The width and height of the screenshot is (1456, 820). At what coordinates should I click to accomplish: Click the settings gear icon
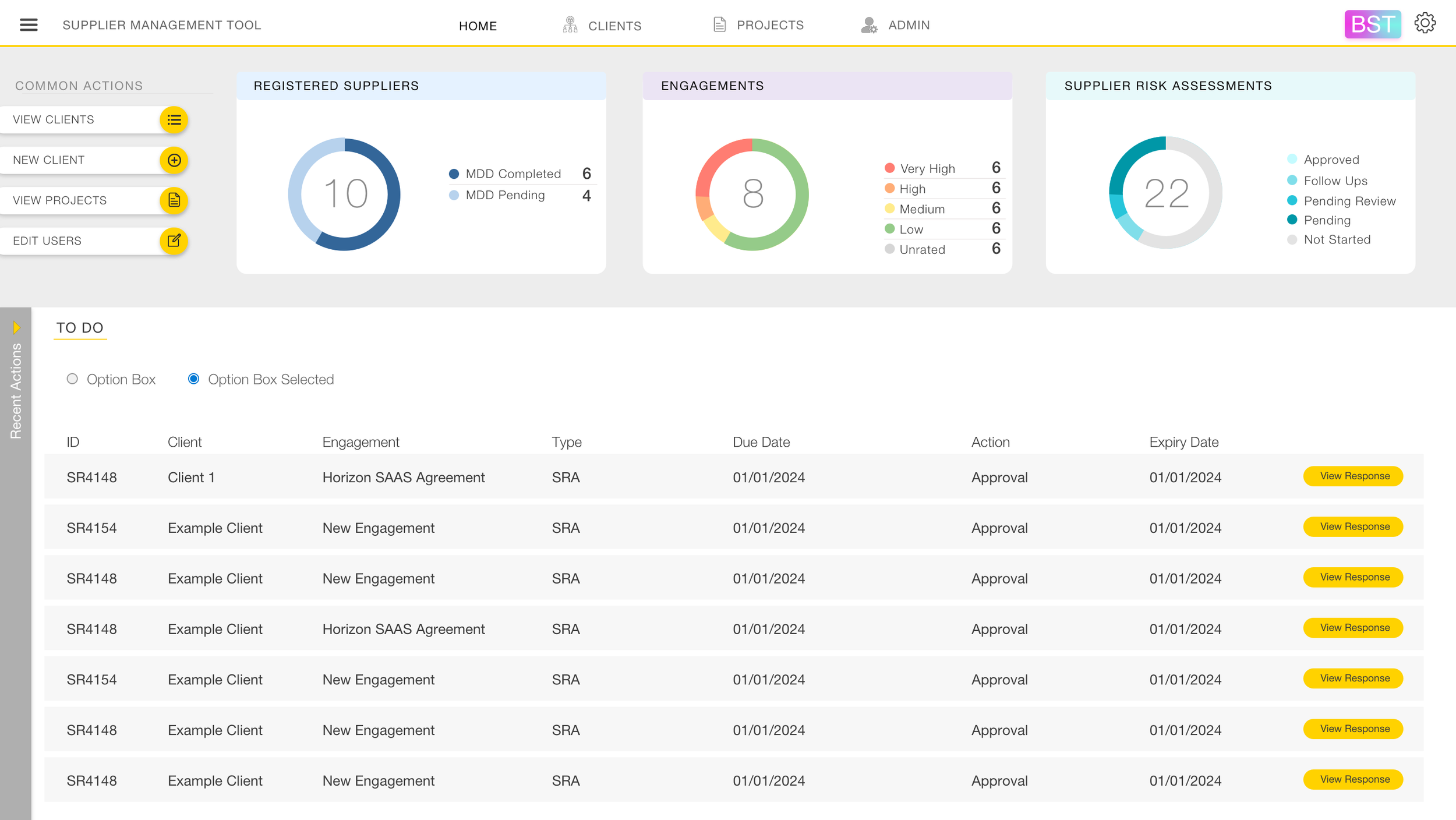[1425, 23]
